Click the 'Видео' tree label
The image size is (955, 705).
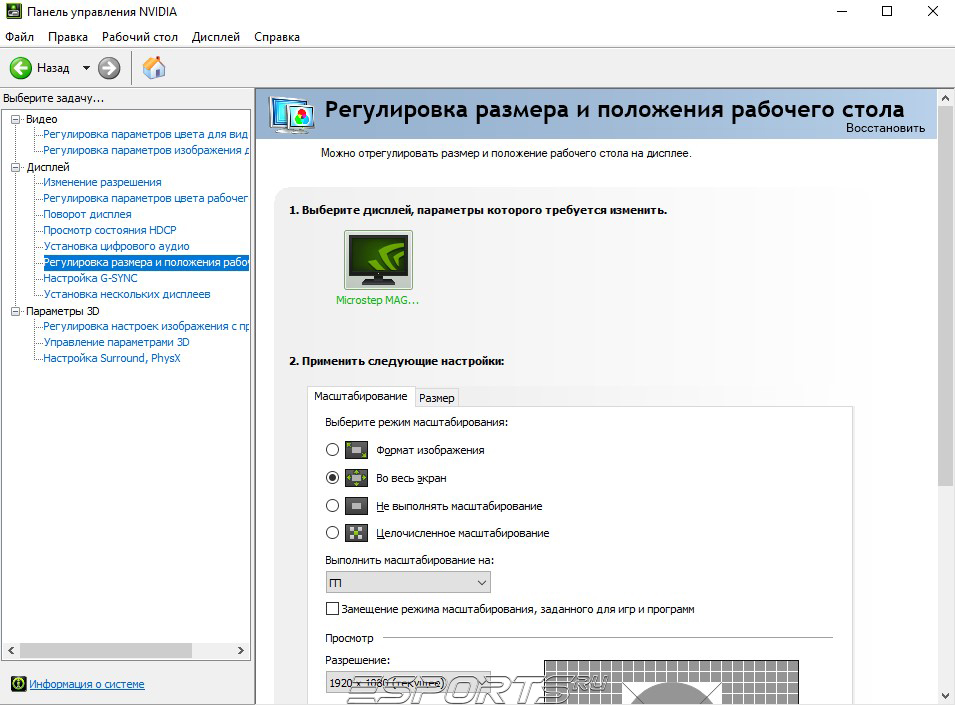click(41, 119)
